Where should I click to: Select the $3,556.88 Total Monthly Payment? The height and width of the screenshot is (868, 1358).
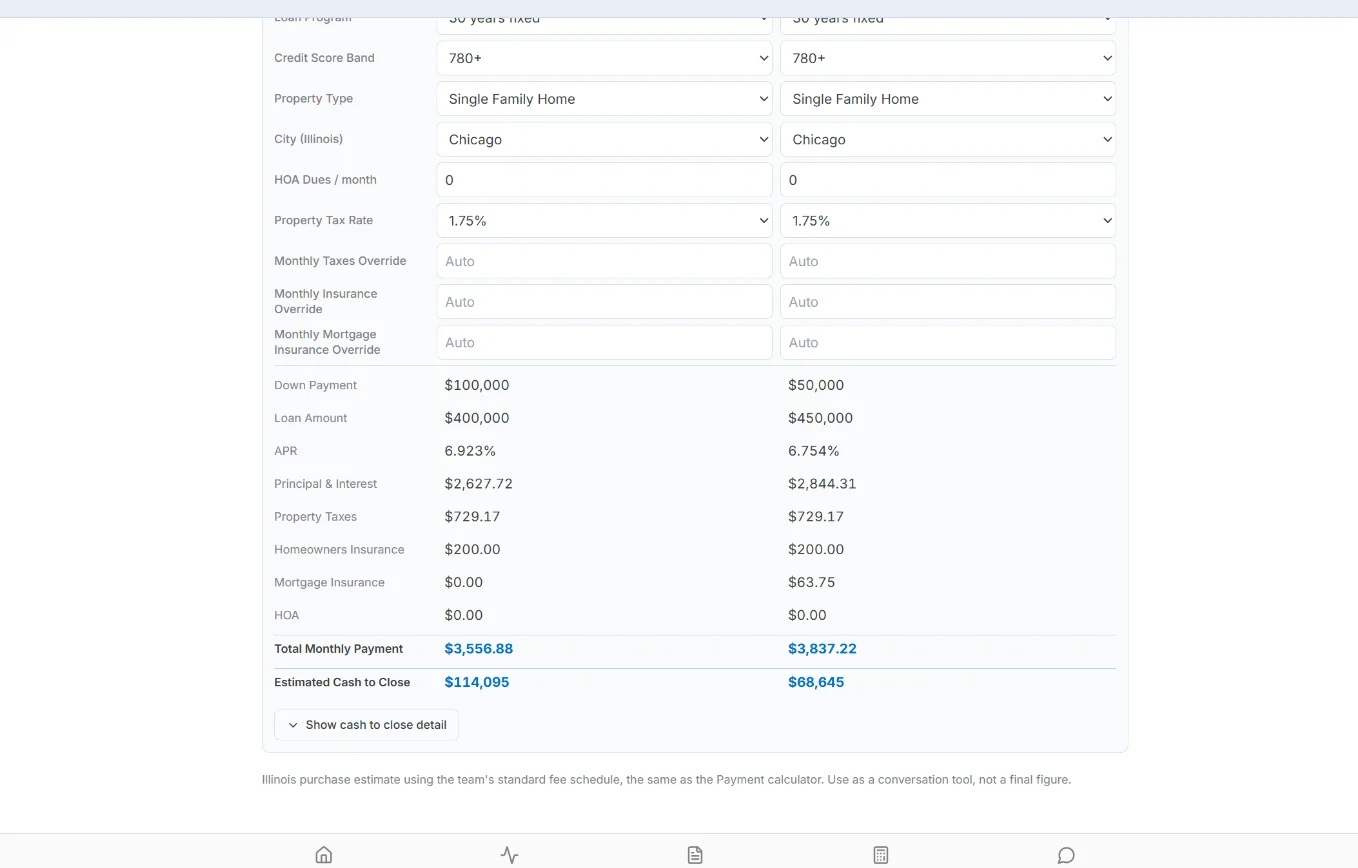pos(479,649)
